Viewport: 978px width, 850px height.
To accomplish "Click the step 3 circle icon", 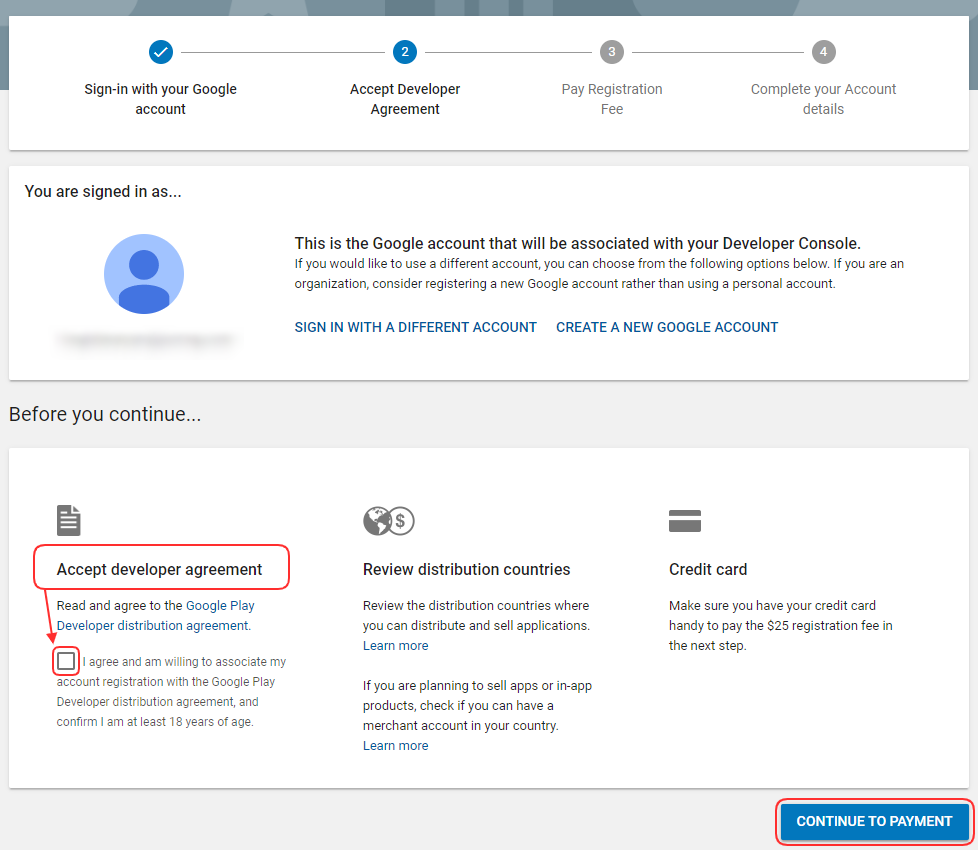I will (611, 51).
